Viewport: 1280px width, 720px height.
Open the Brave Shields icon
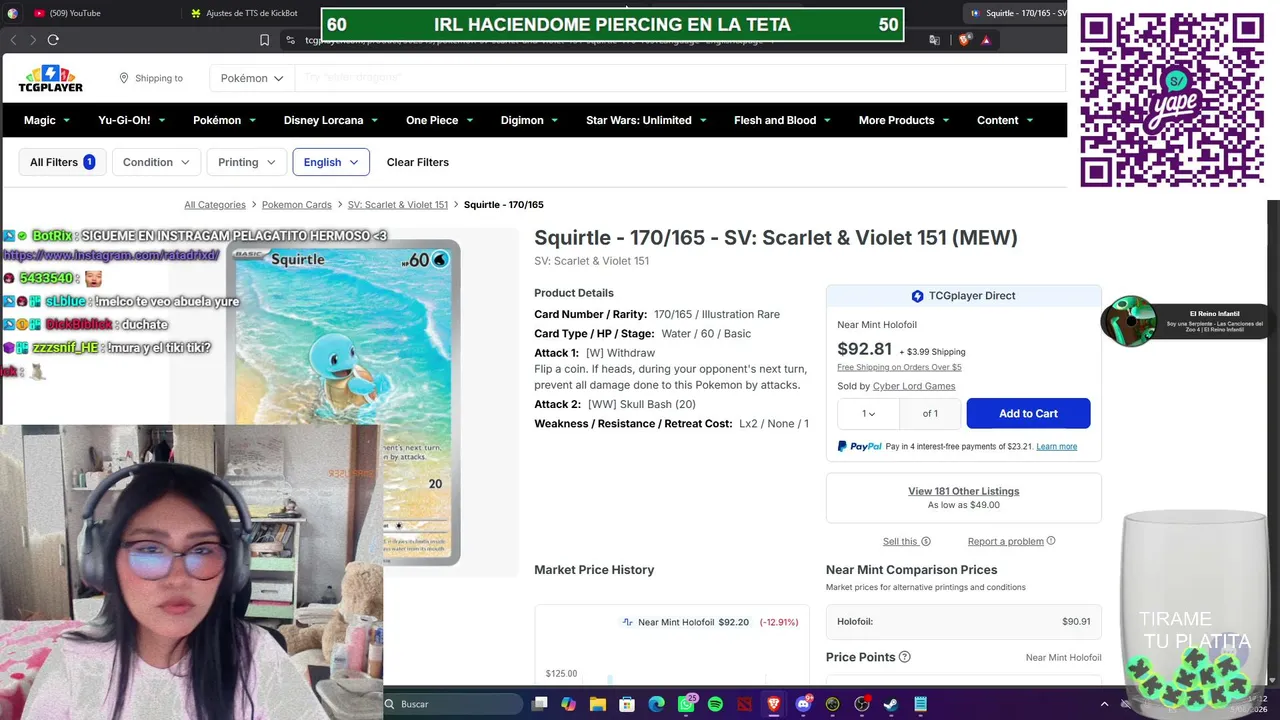tap(964, 40)
